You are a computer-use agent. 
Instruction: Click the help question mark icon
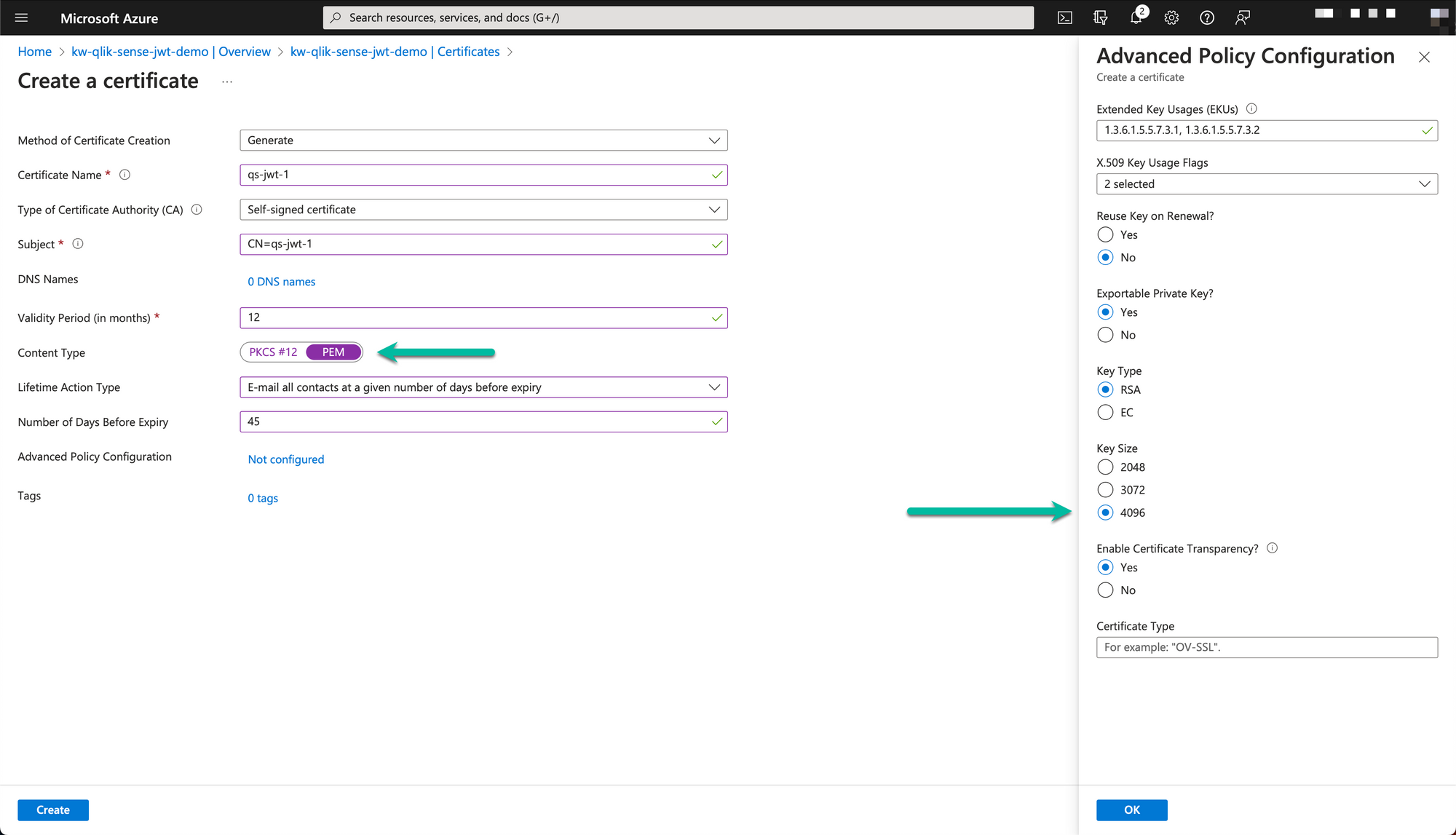tap(1206, 17)
